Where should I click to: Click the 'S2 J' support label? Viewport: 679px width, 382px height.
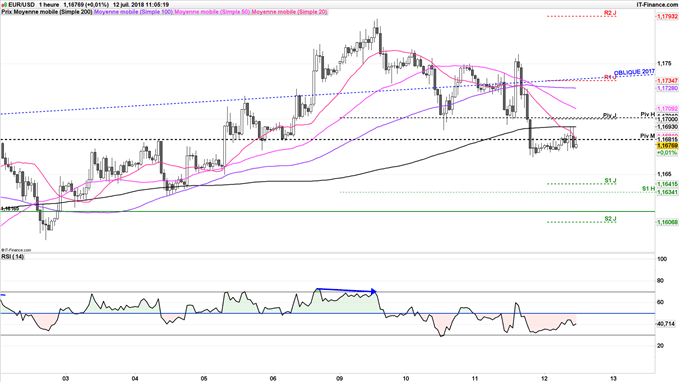coord(611,219)
